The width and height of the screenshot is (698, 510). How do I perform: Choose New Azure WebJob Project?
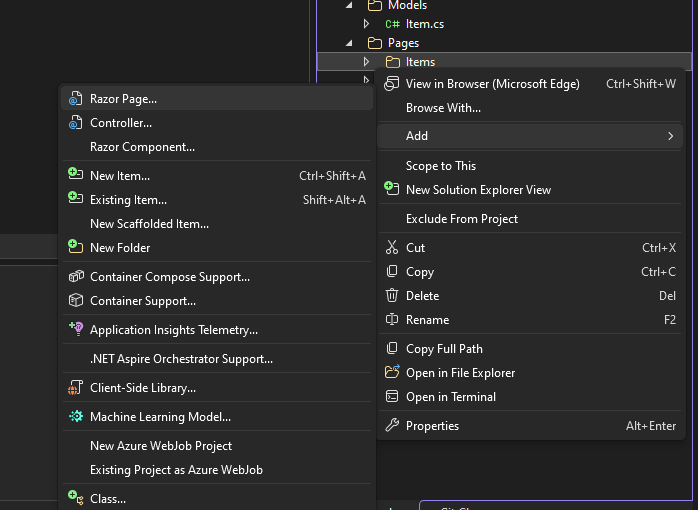coord(217,445)
